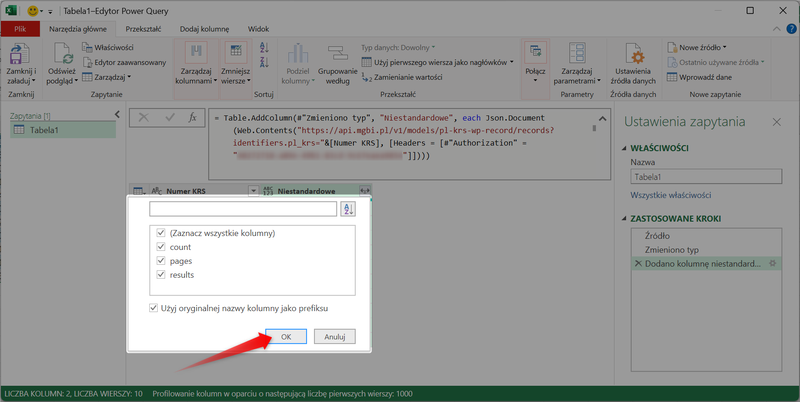This screenshot has height=402, width=800.
Task: Switch to the Dodaj kolumnę tab
Action: (205, 29)
